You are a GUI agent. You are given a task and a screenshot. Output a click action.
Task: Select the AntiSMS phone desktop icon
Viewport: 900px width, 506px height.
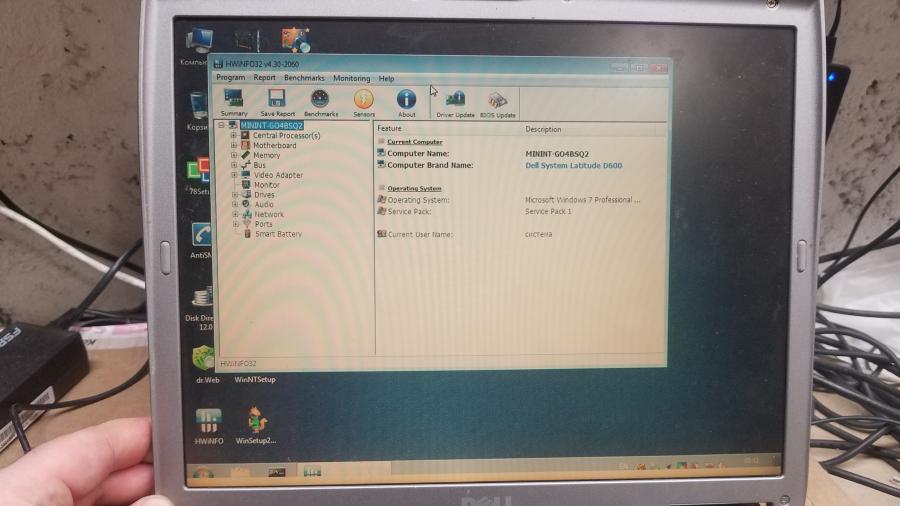pyautogui.click(x=201, y=241)
